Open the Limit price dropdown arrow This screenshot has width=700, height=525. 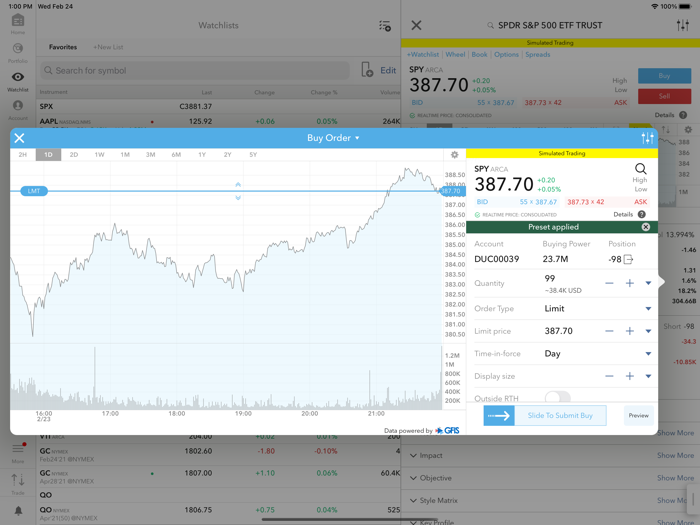tap(648, 331)
